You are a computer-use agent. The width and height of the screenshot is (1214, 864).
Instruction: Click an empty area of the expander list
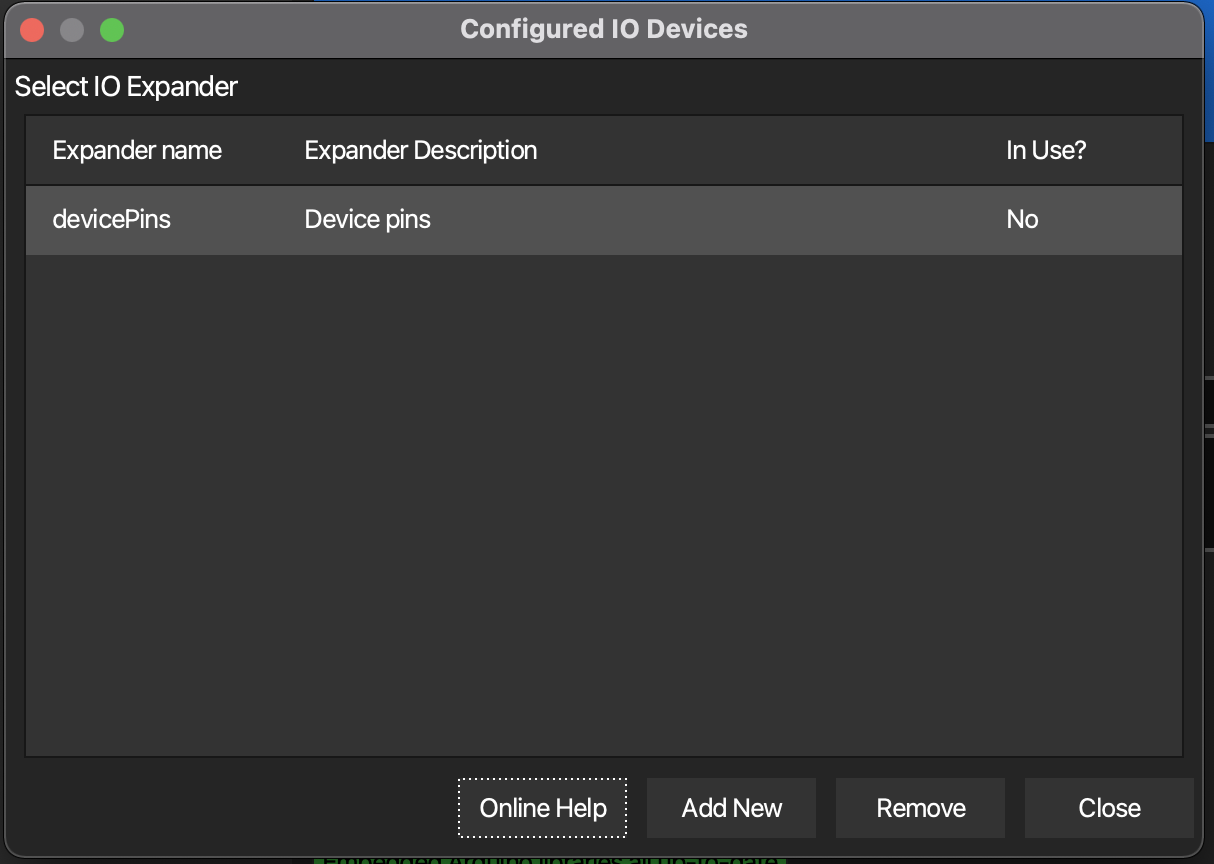pyautogui.click(x=600, y=500)
